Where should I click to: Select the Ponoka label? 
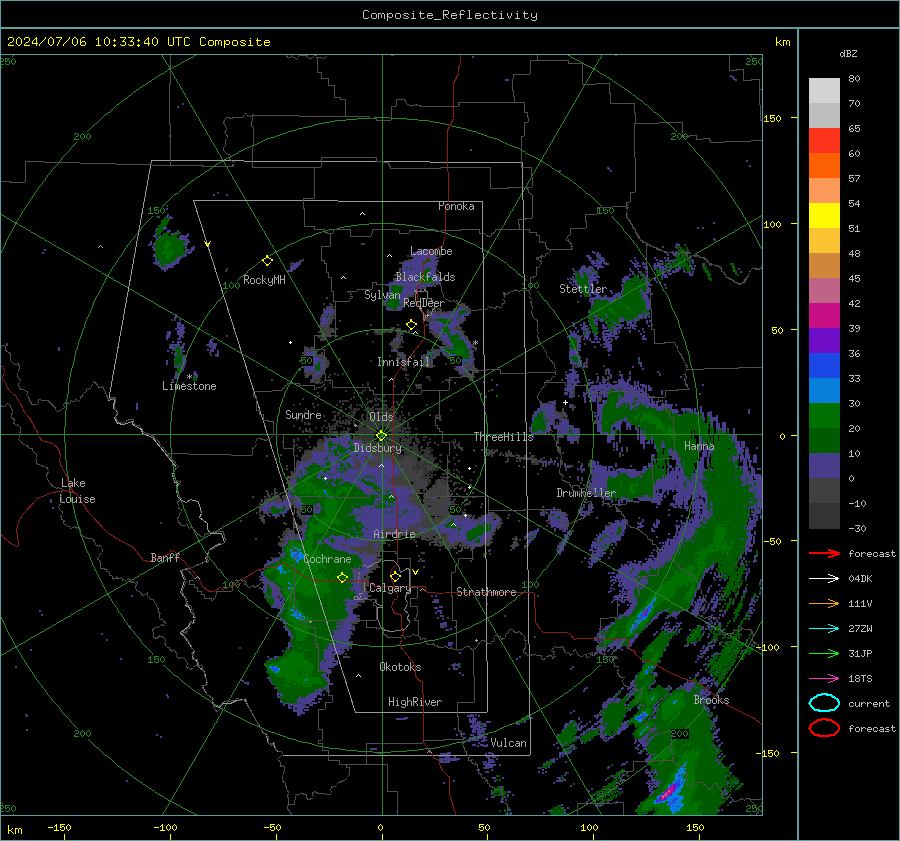click(456, 206)
